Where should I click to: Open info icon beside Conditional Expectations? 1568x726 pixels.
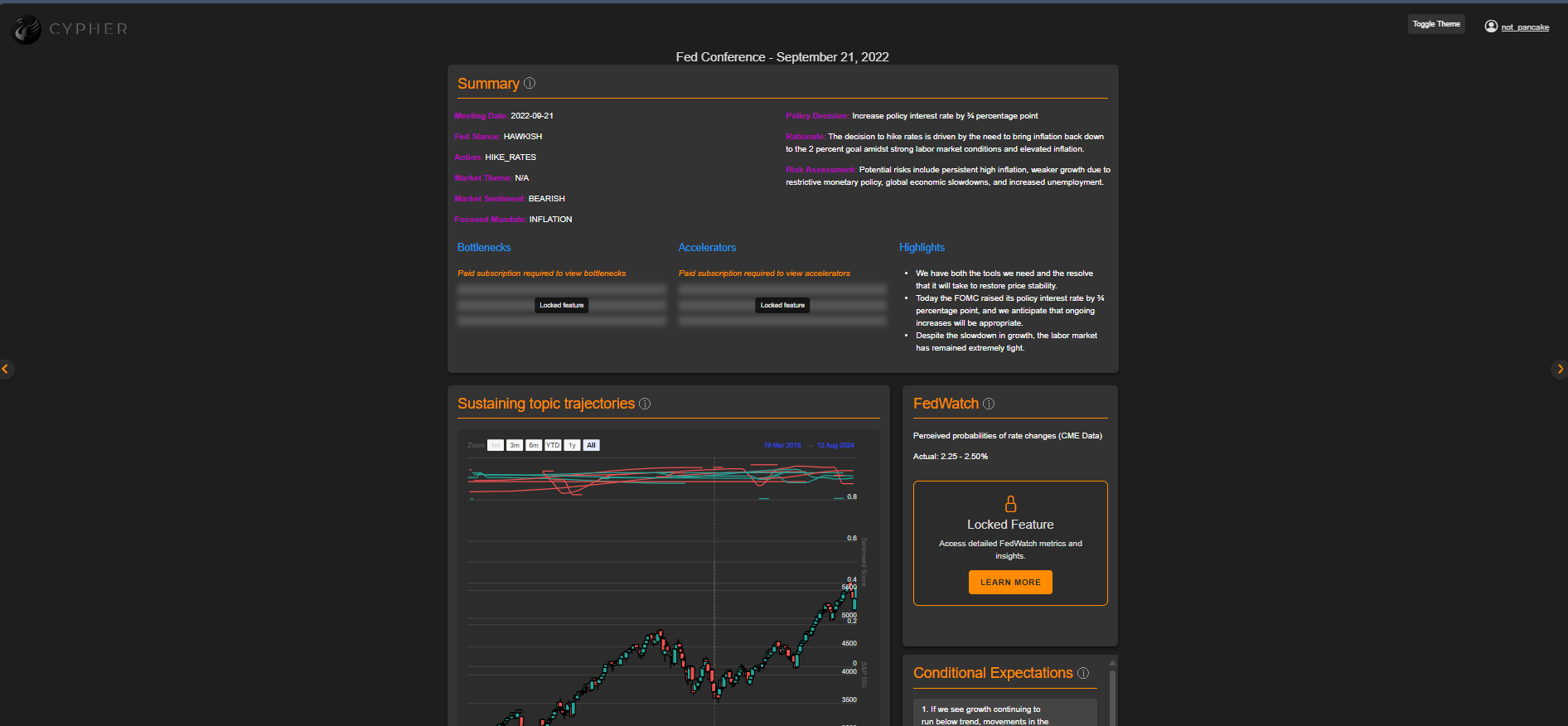tap(1083, 673)
